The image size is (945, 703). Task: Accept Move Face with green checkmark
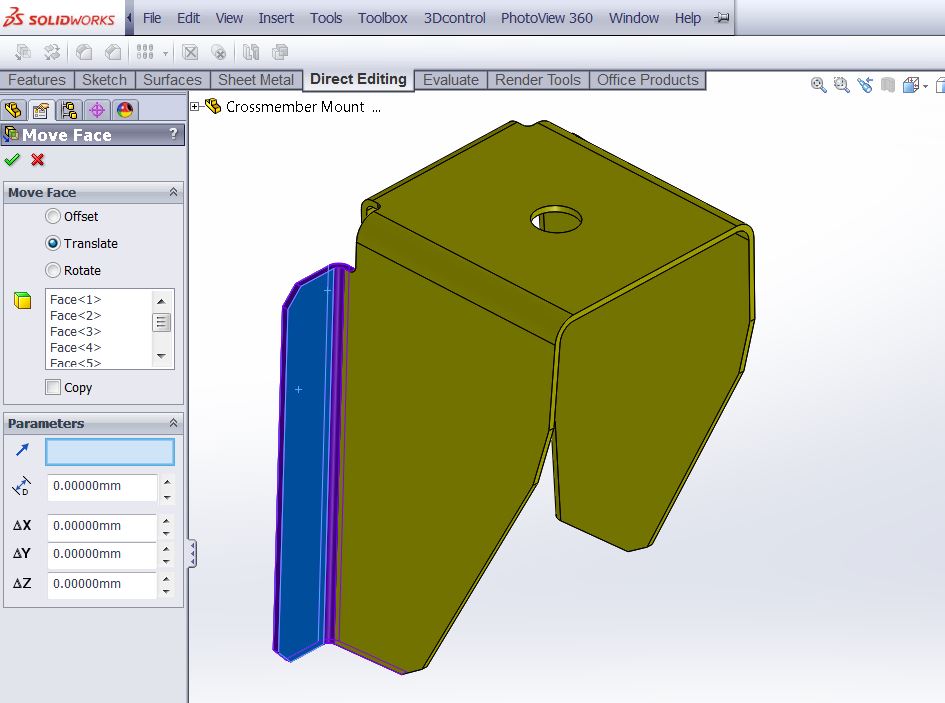(x=12, y=160)
